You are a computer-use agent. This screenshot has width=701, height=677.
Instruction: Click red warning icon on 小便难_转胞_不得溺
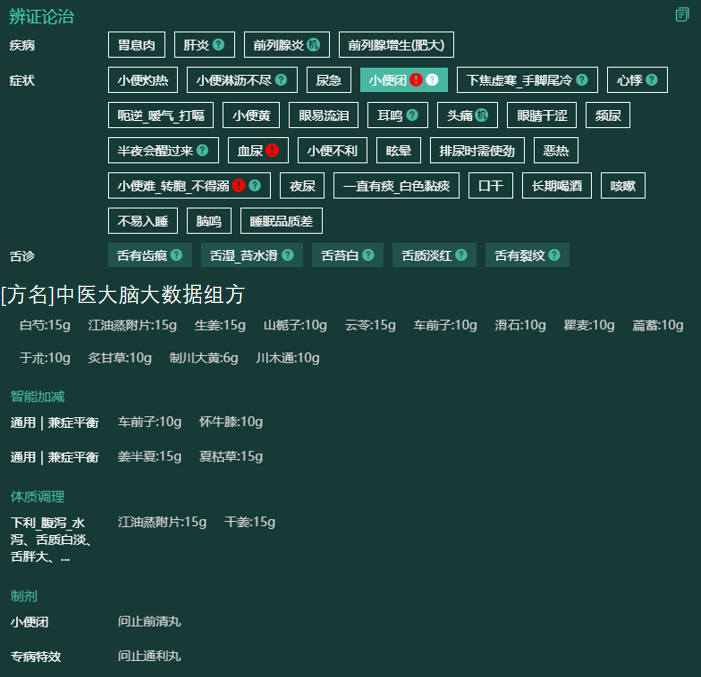(x=239, y=185)
